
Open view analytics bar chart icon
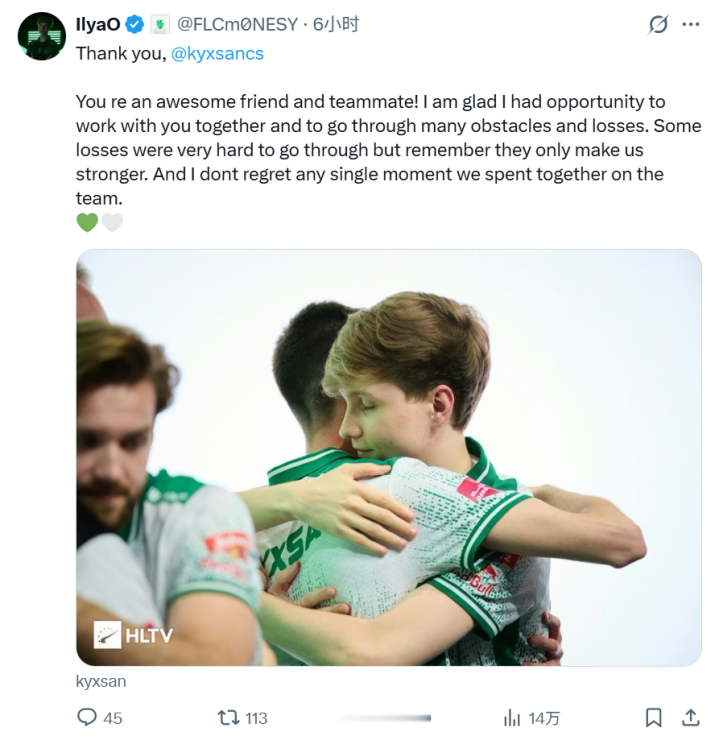[512, 717]
